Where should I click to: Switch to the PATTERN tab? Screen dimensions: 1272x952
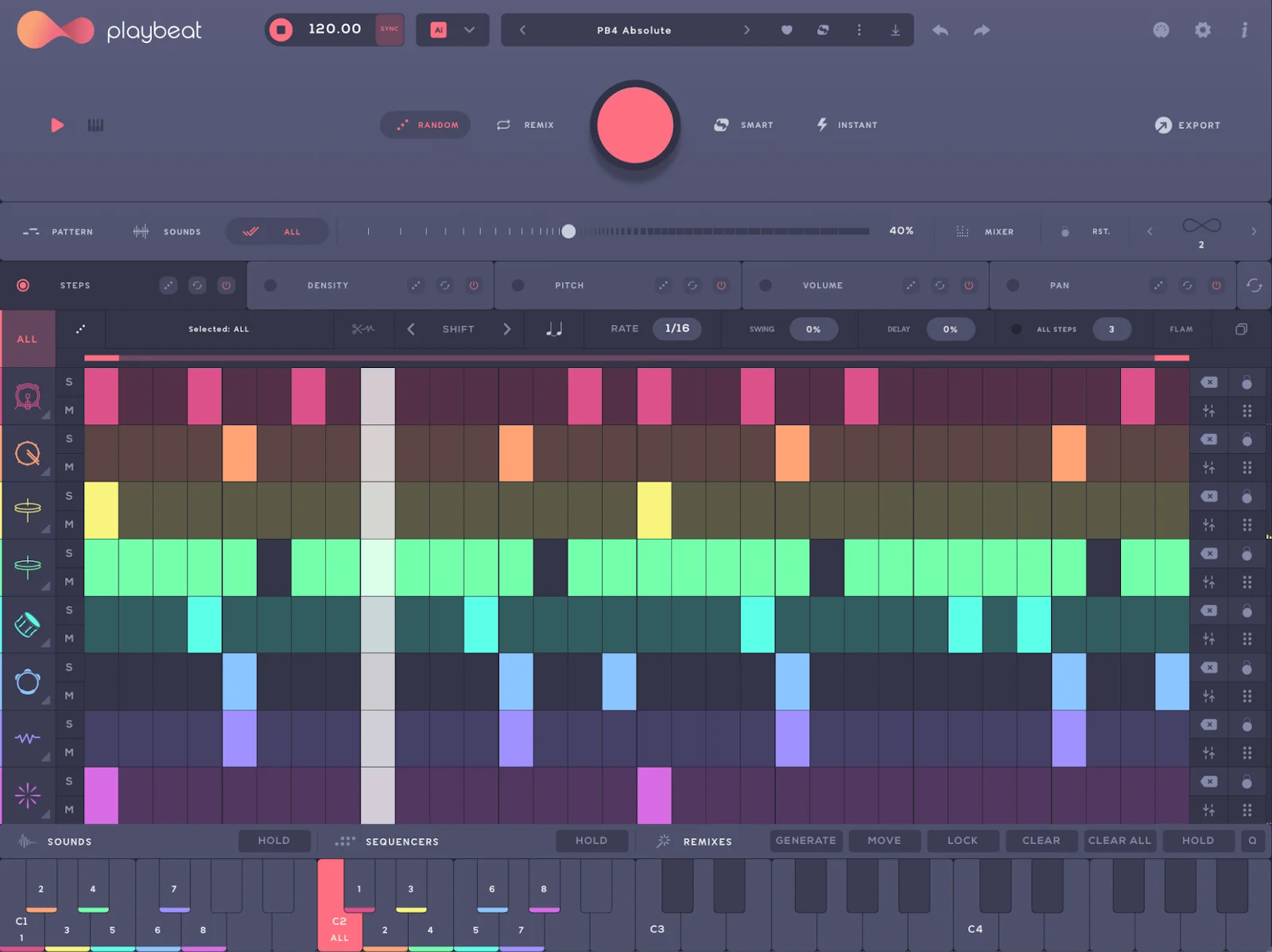(x=57, y=232)
